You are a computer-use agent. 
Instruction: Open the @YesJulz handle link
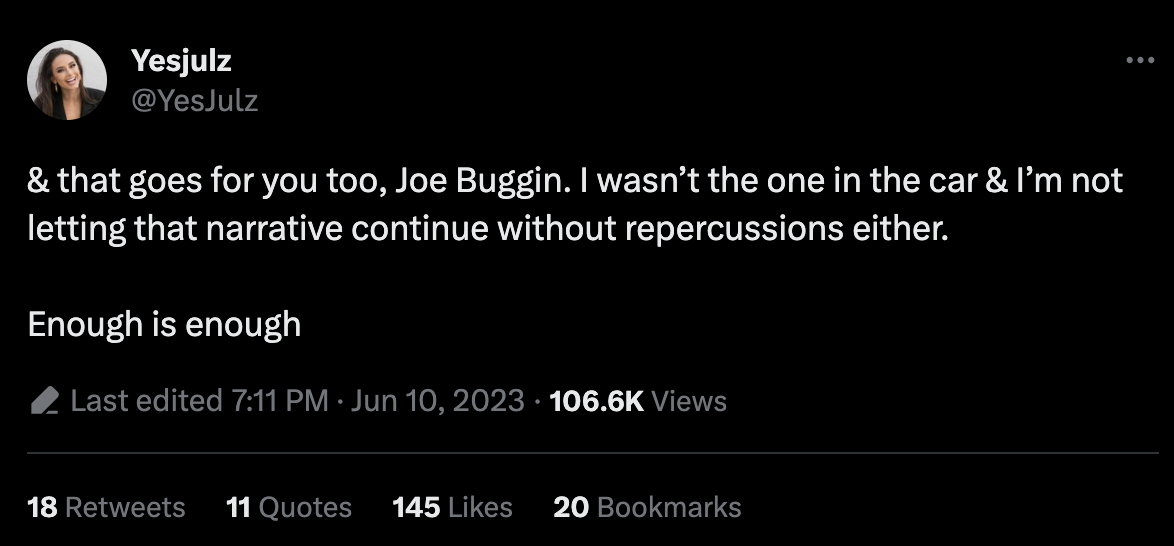[194, 100]
